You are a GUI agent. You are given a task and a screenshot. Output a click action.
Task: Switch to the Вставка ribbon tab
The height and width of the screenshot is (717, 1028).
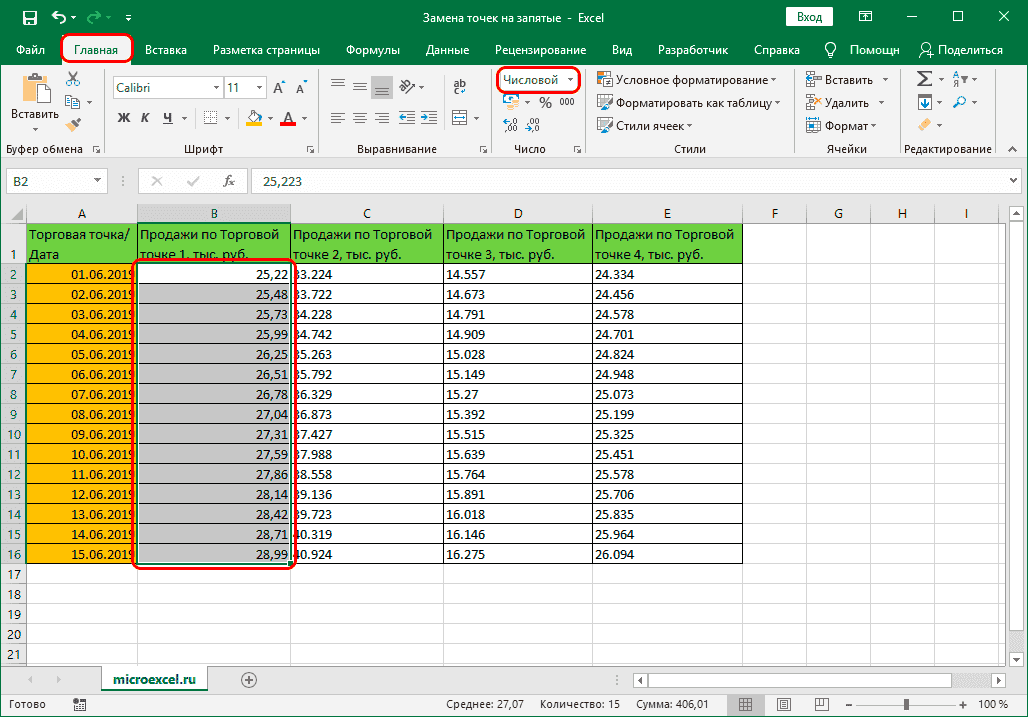click(166, 48)
